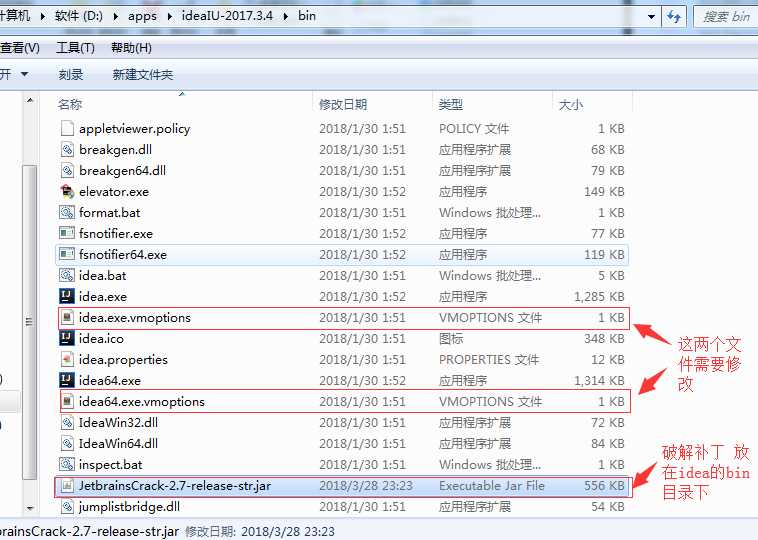The image size is (758, 540).
Task: Open the 帮助(H) menu
Action: 131,48
